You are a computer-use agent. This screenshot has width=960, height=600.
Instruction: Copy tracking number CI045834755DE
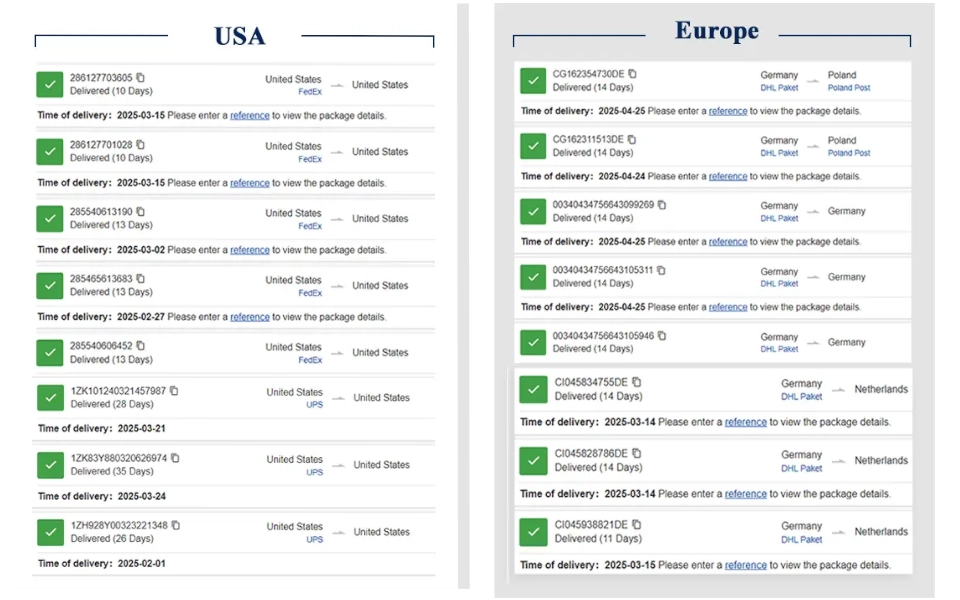coord(637,382)
